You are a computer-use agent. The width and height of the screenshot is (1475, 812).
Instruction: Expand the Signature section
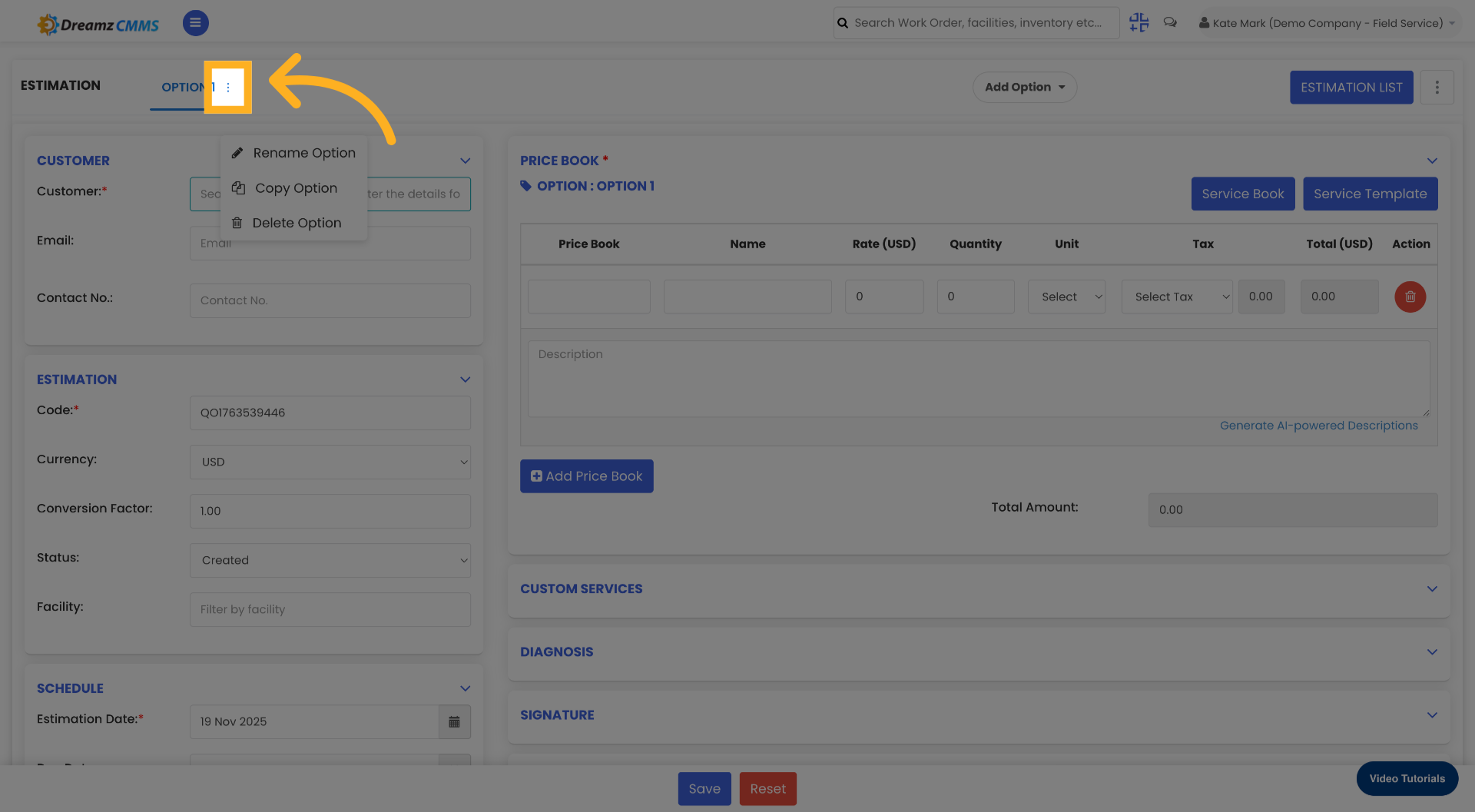tap(1432, 714)
